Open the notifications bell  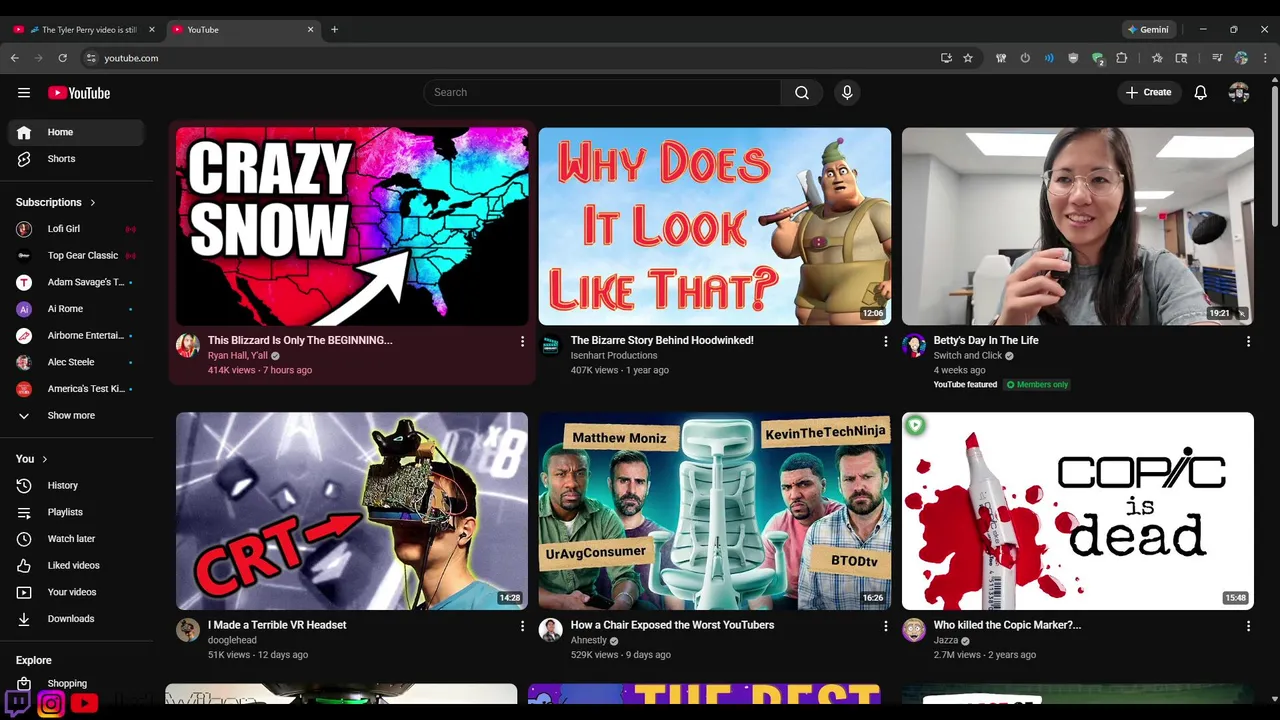(x=1200, y=92)
